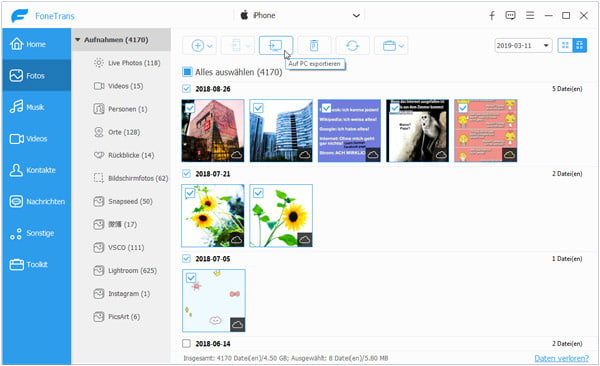
Task: Click the Refresh arrows icon
Action: (352, 46)
